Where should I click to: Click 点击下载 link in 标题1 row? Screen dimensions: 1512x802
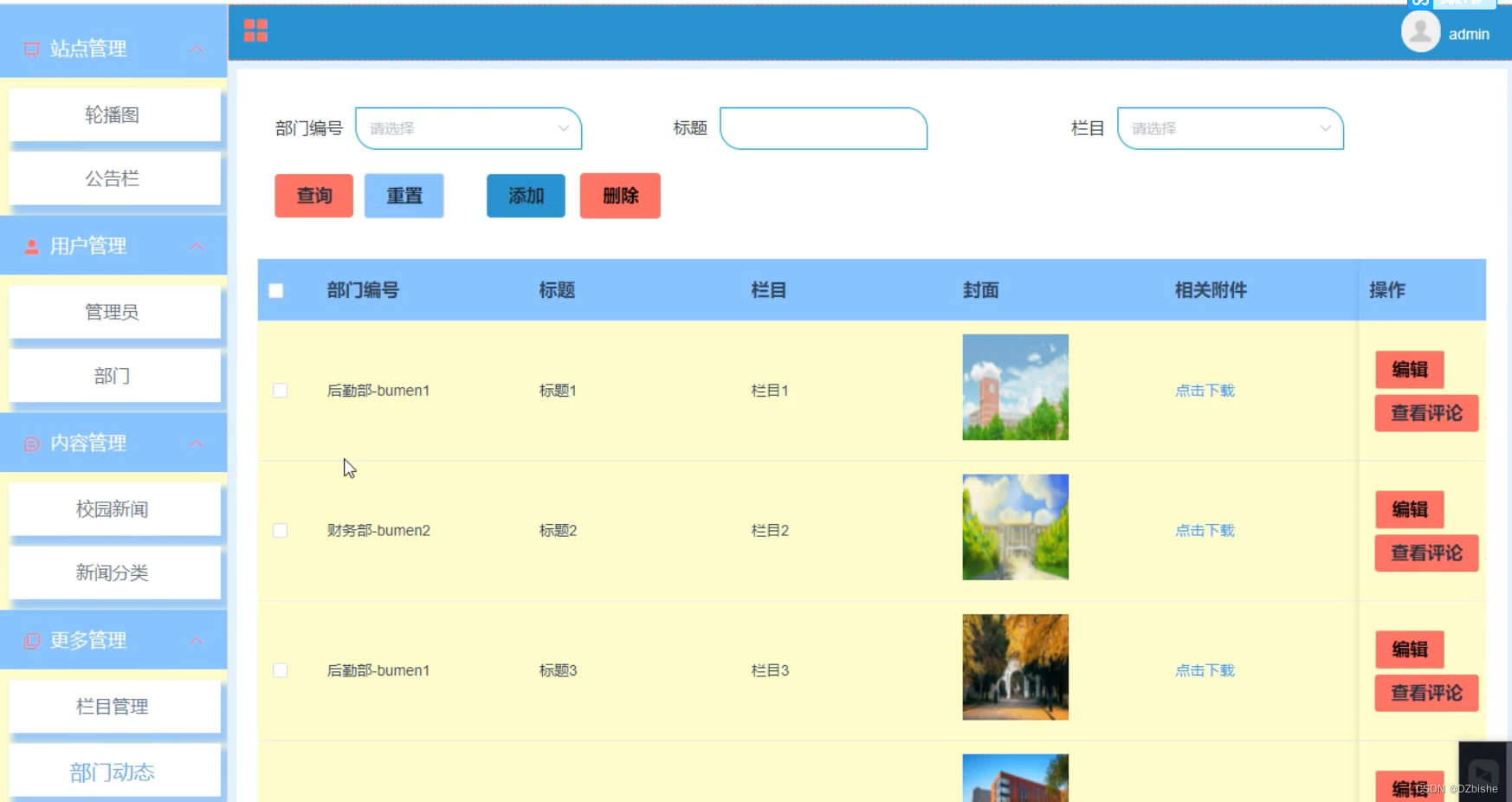pyautogui.click(x=1205, y=391)
